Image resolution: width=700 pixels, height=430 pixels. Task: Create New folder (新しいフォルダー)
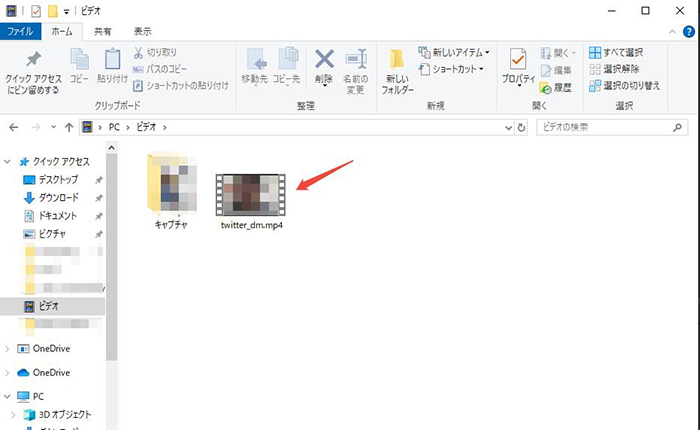[x=397, y=71]
